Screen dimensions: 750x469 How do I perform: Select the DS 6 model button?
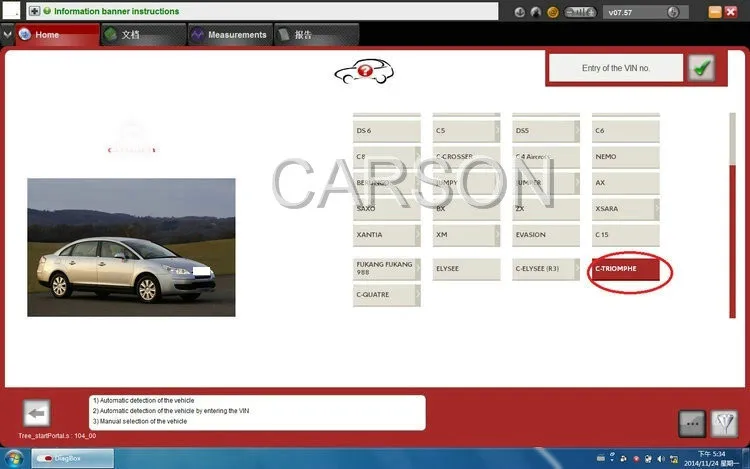click(x=386, y=131)
